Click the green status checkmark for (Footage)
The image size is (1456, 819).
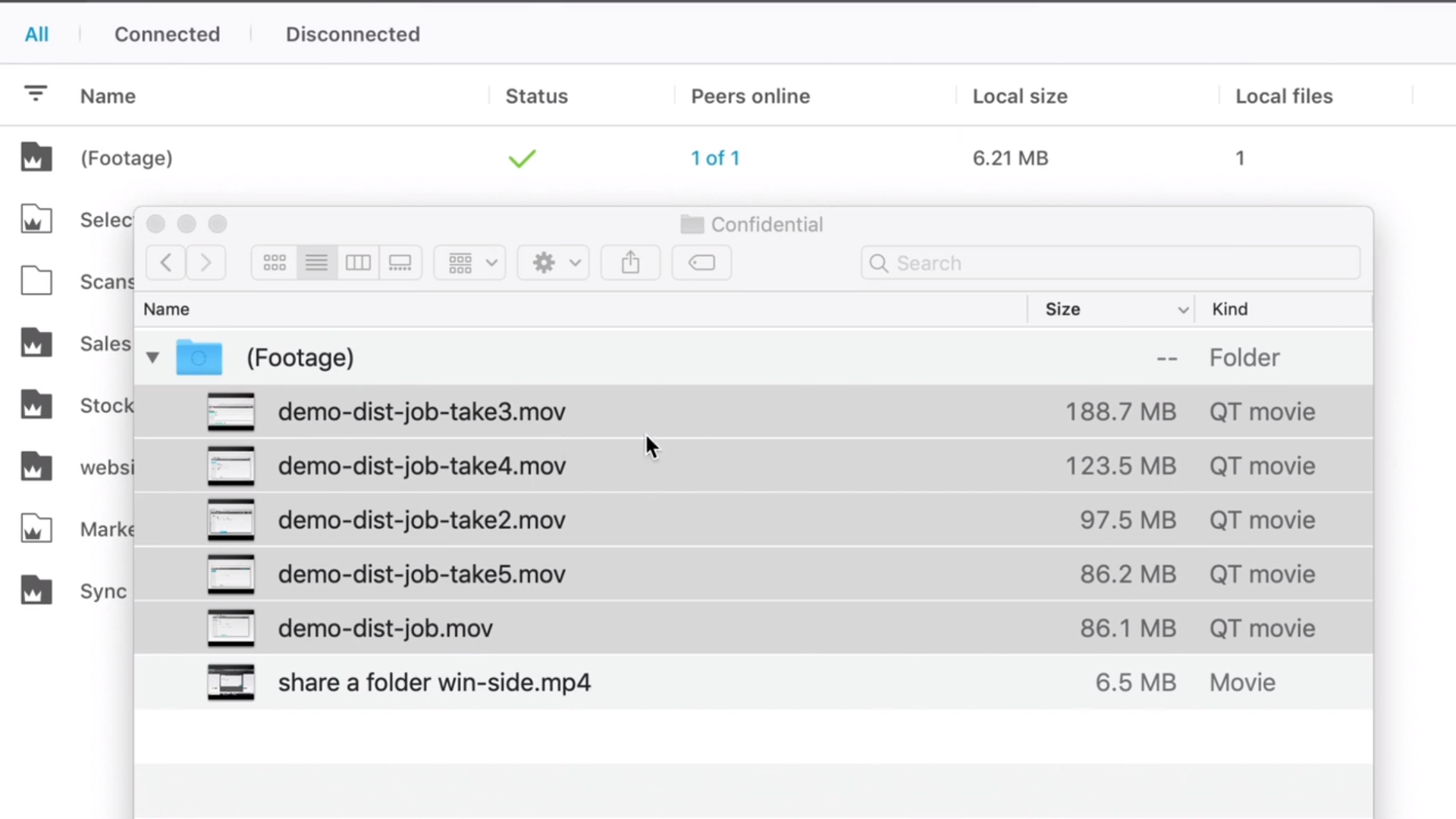[x=522, y=158]
